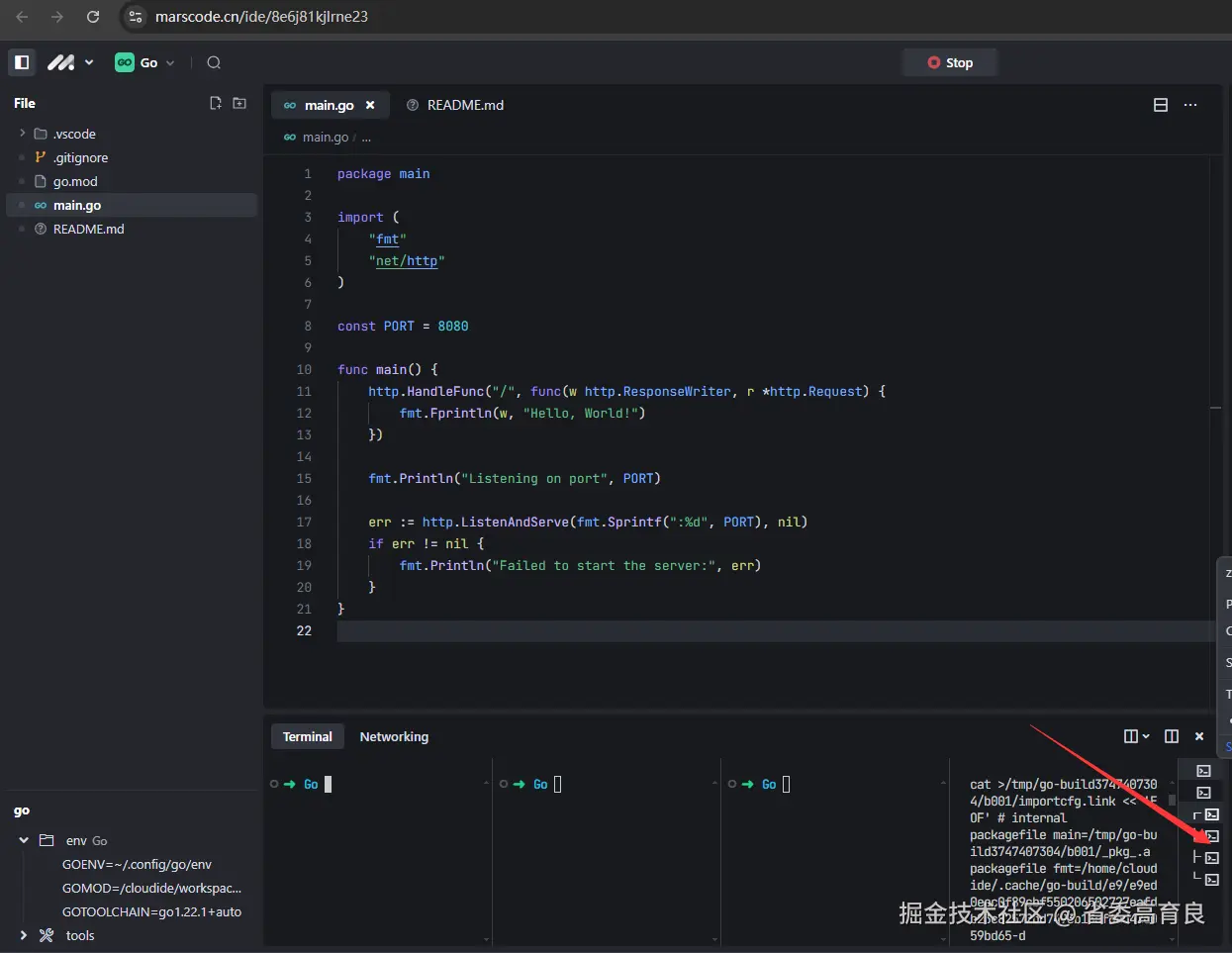
Task: Toggle the left sidebar panel
Action: [22, 62]
